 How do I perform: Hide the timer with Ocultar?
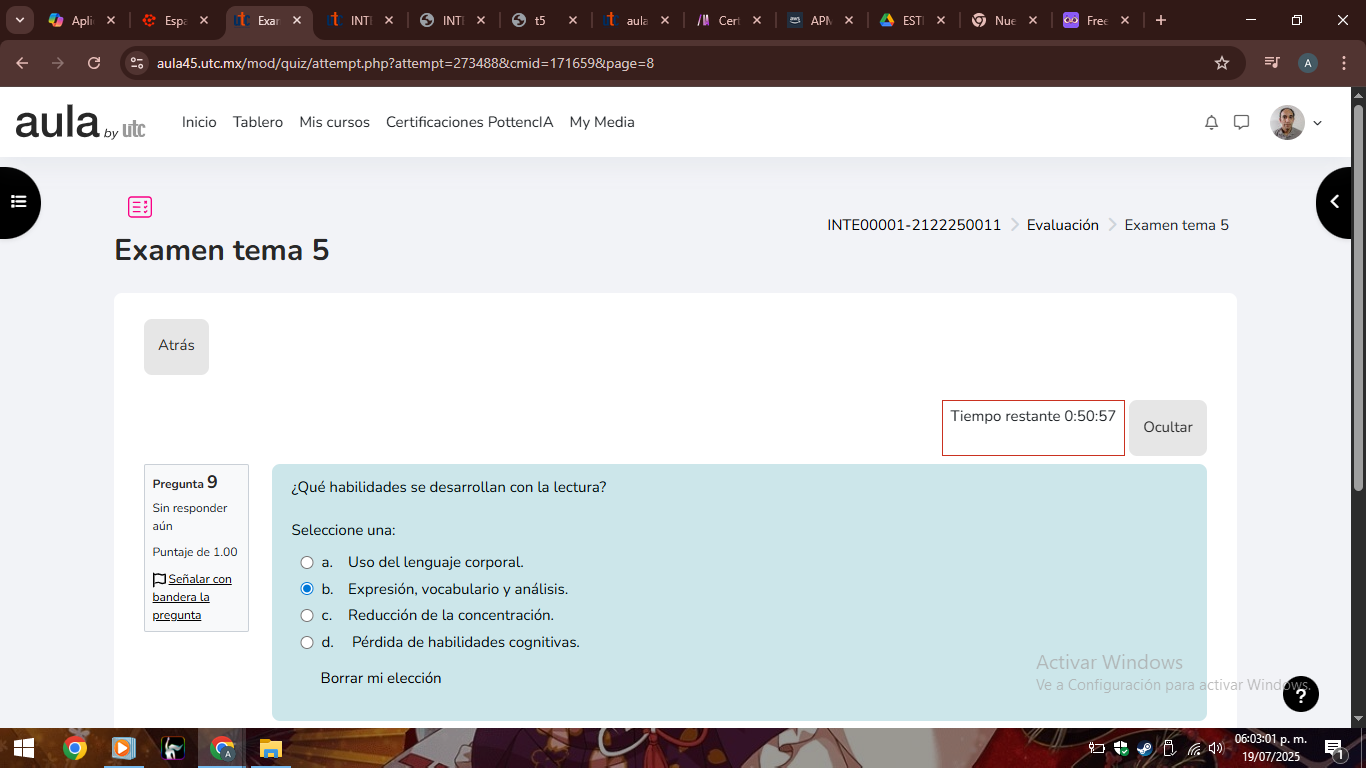(1167, 428)
